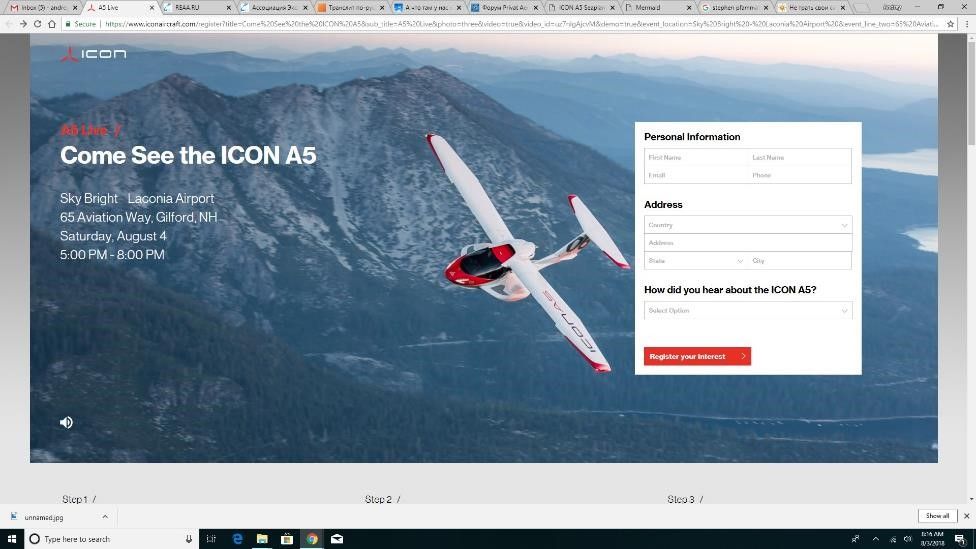
Task: Expand the Country dropdown
Action: click(747, 225)
